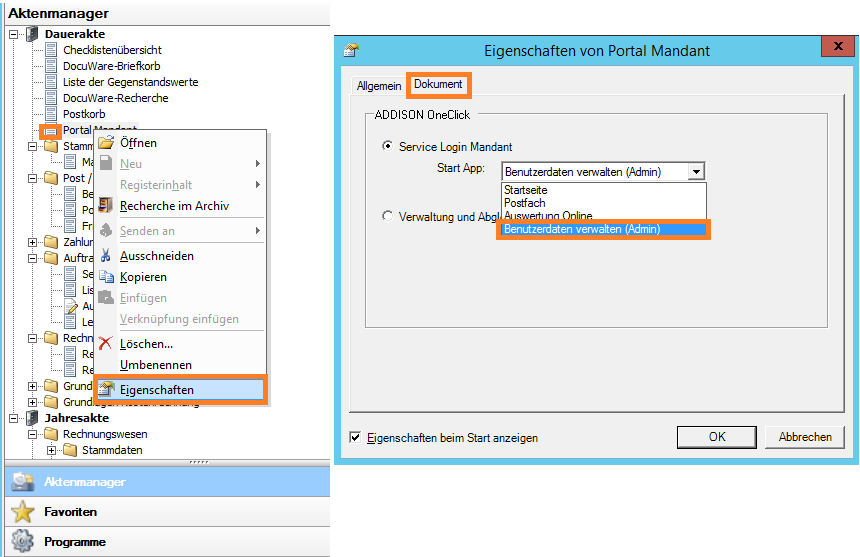Choose Recherche im Archiv menu entry

(x=180, y=206)
